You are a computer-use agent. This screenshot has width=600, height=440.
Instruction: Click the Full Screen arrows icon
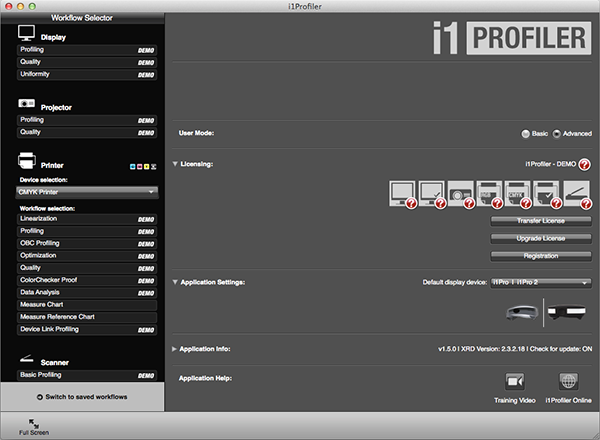(34, 423)
